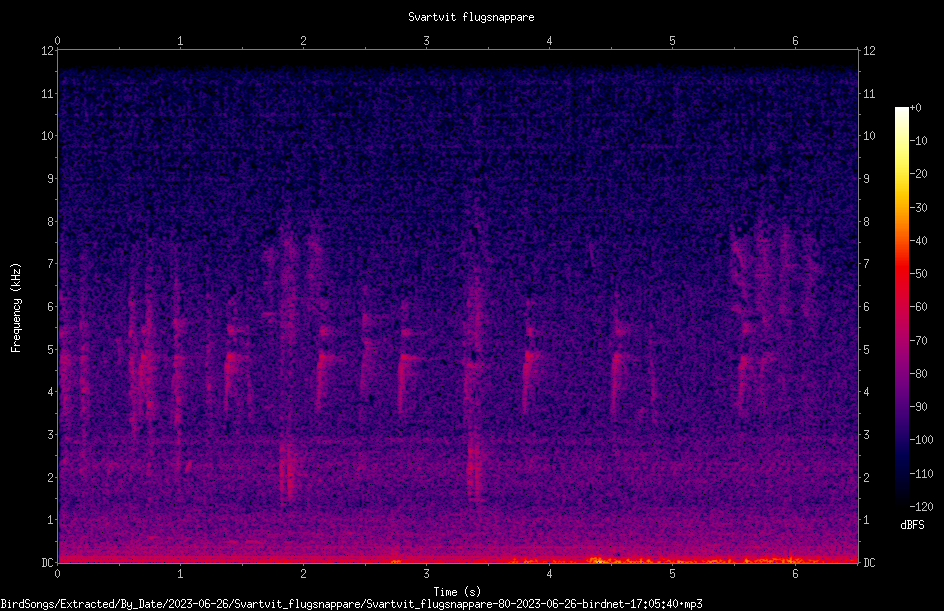Click the "-80" colorbar value

point(918,373)
